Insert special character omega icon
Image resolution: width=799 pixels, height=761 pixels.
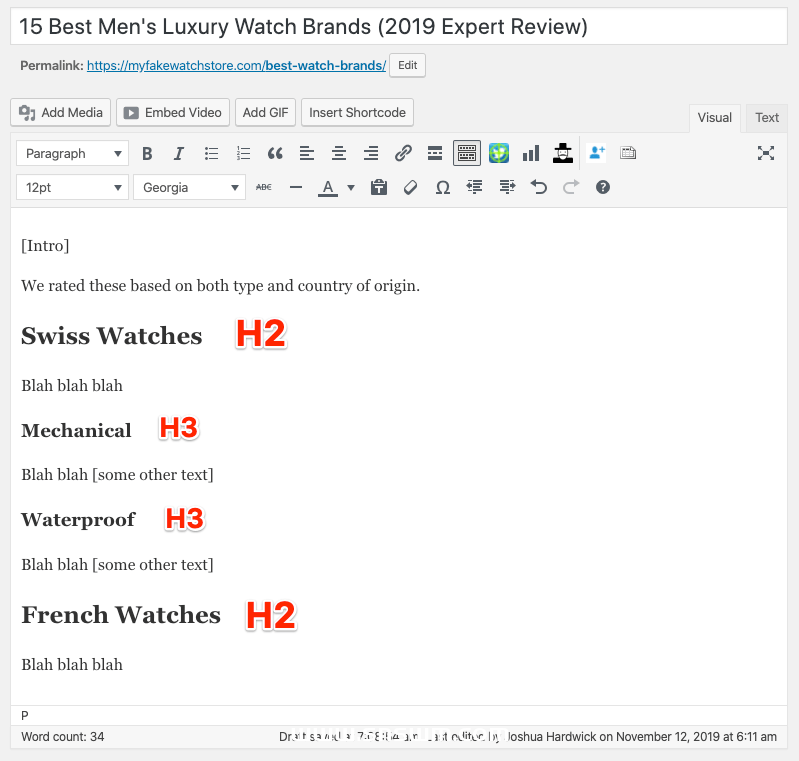(443, 187)
